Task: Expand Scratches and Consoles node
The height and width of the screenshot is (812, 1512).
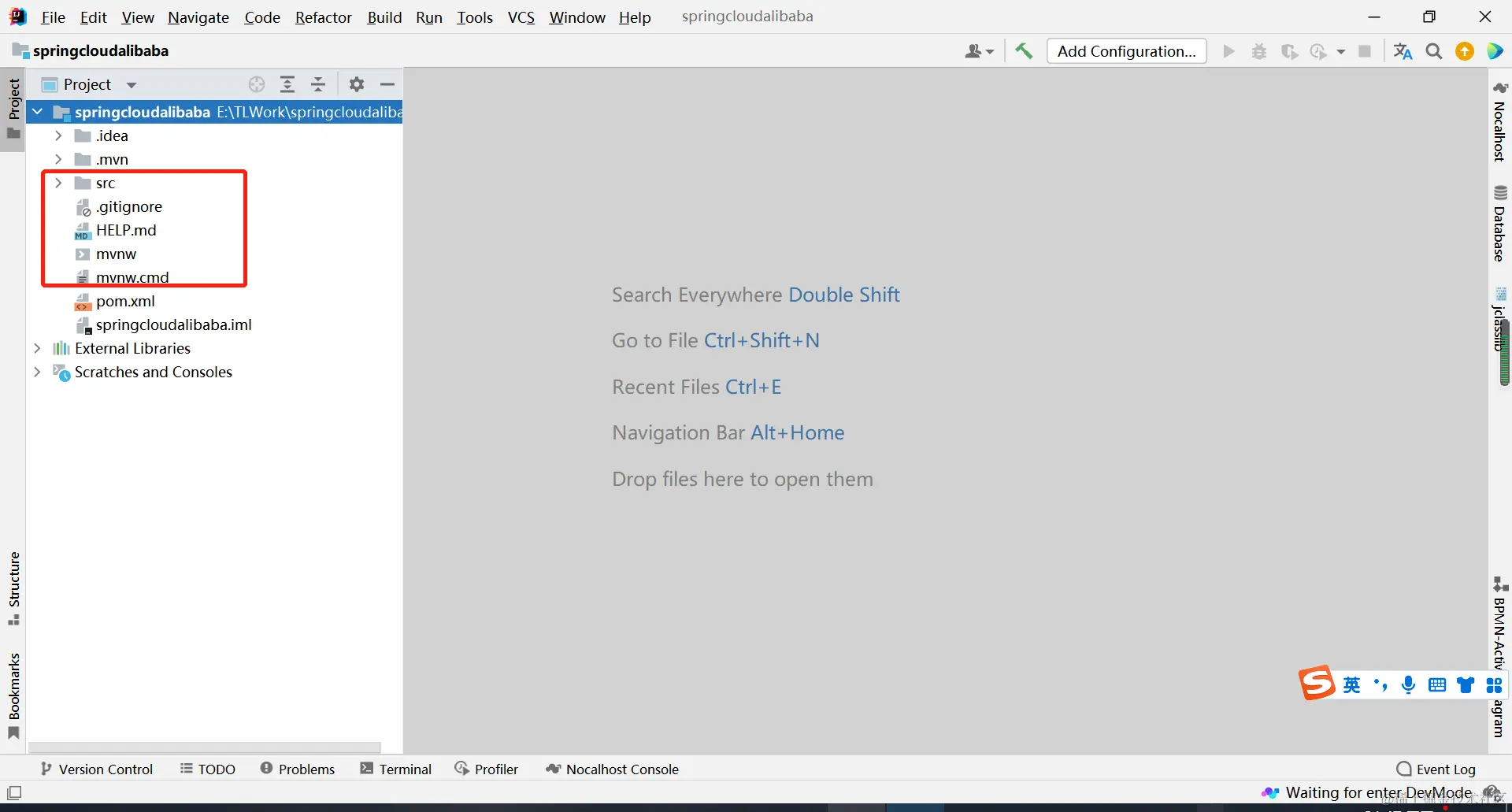Action: [x=37, y=372]
